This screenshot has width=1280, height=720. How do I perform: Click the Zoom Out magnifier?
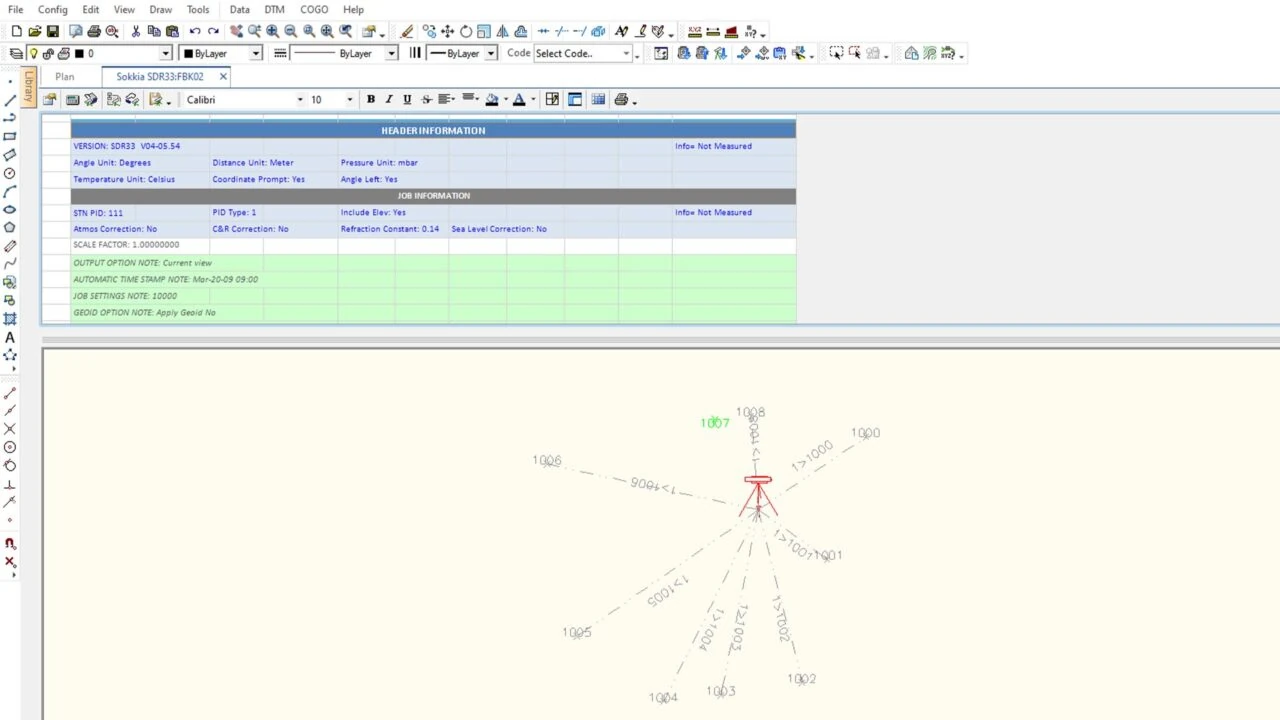(x=290, y=32)
